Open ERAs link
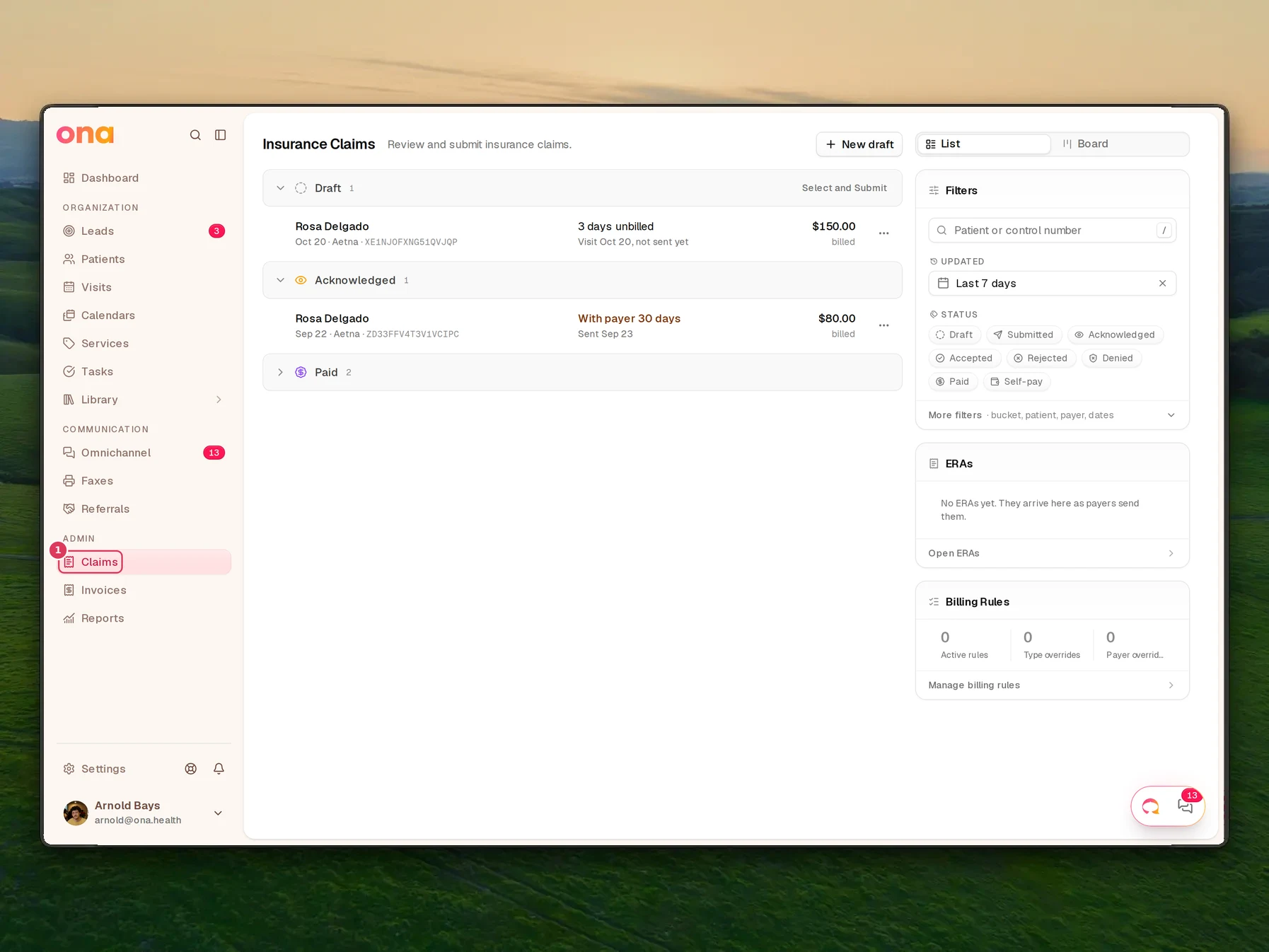The image size is (1269, 952). tap(1052, 553)
